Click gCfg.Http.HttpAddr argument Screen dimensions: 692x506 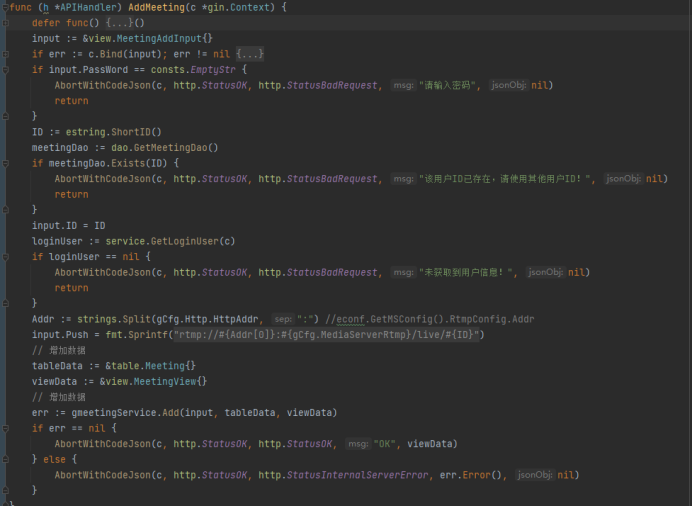point(207,319)
